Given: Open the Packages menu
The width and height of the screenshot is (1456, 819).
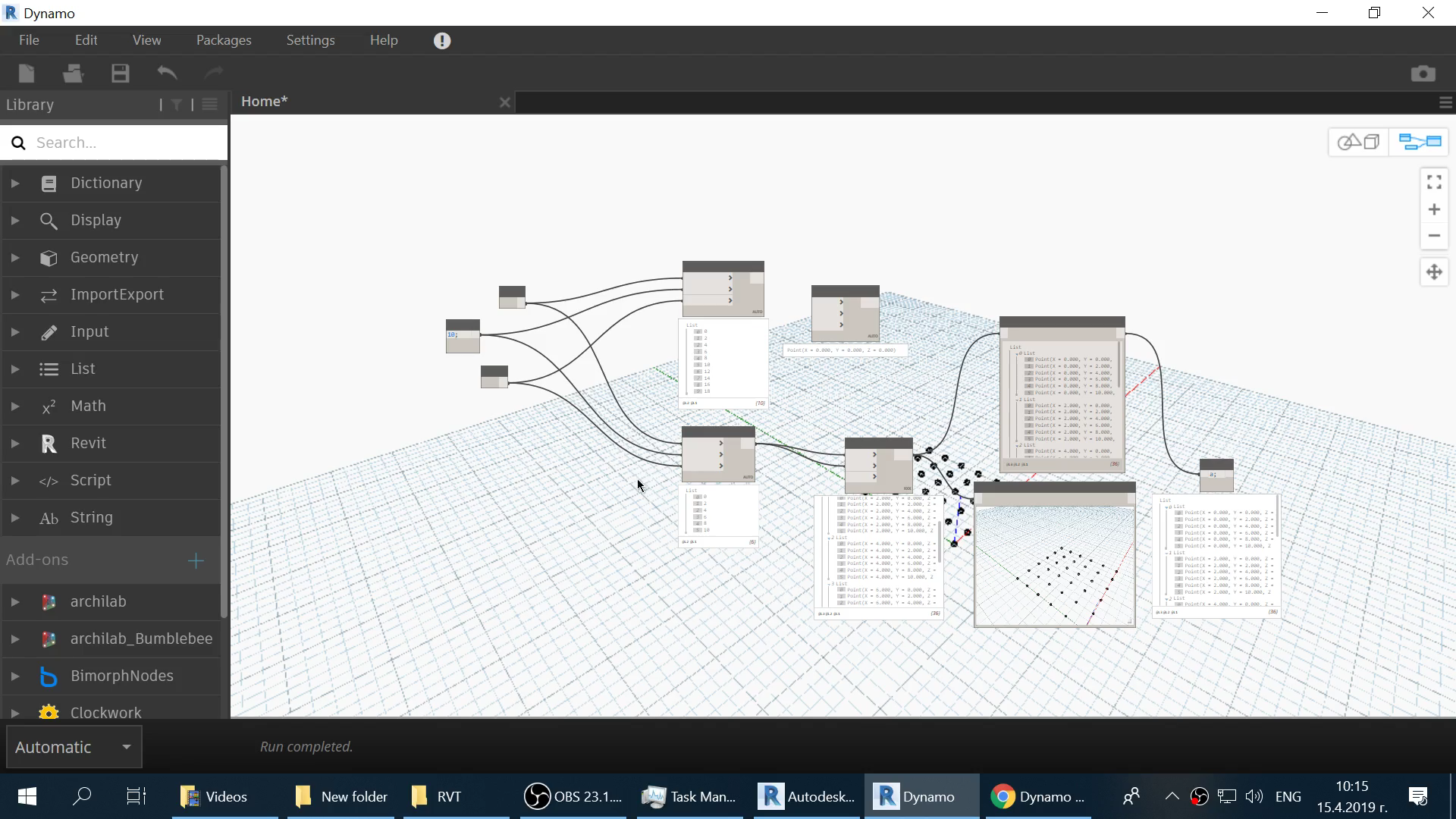Looking at the screenshot, I should (224, 40).
